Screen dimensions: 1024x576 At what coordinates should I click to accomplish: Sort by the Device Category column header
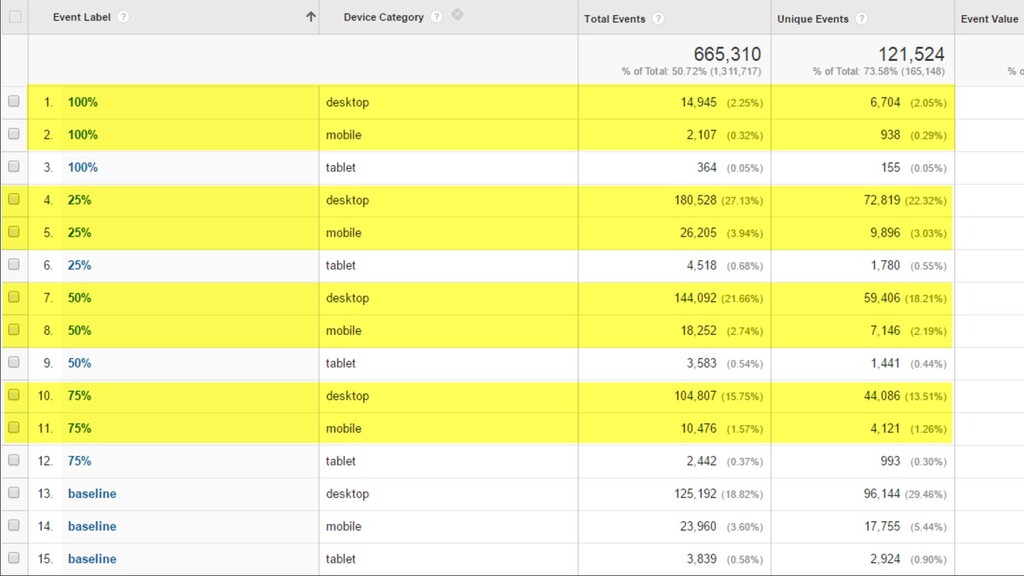pyautogui.click(x=383, y=17)
